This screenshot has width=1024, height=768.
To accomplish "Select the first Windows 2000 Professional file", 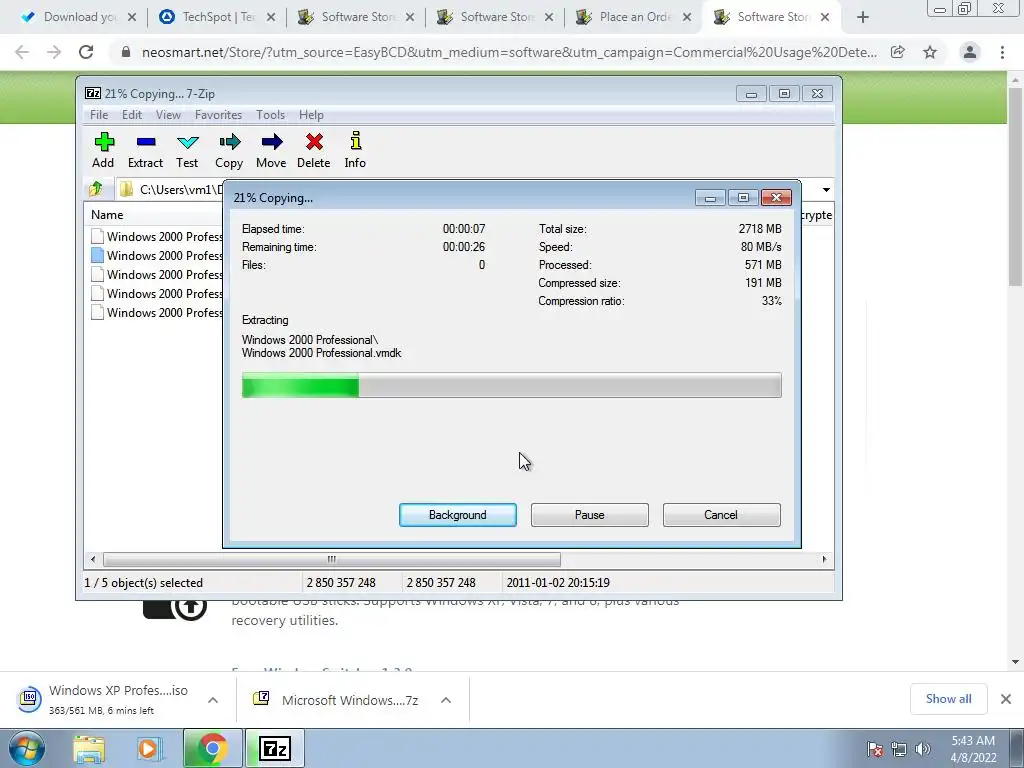I will 157,237.
